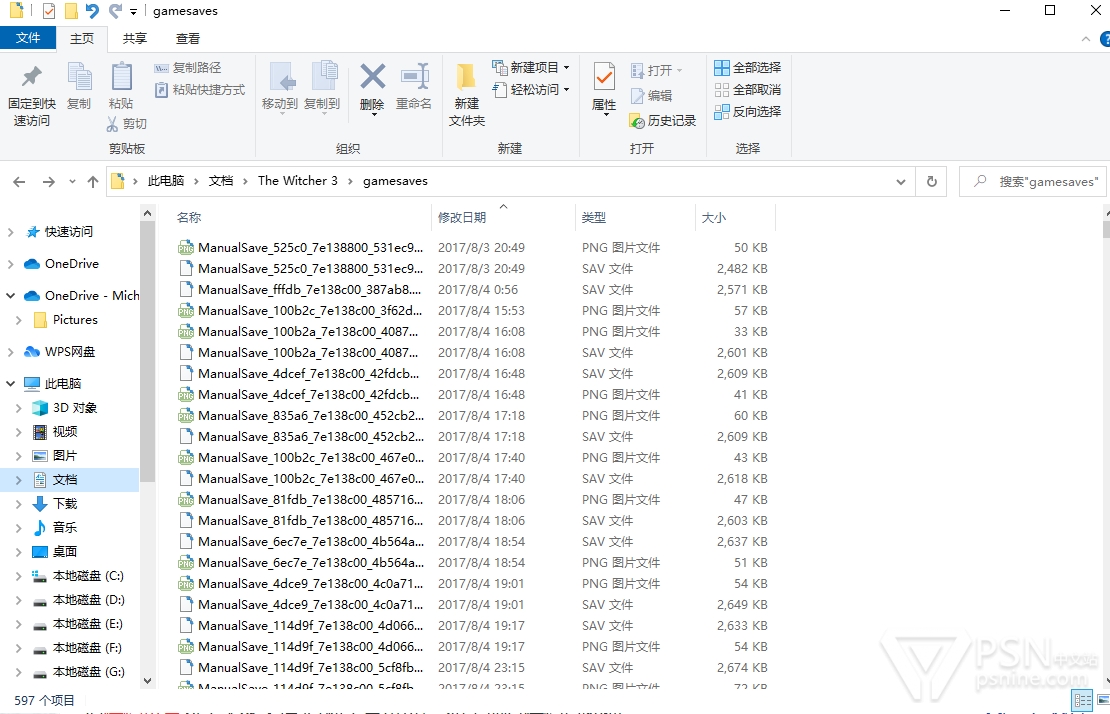Click the 固定到快速访问 pin icon
The image size is (1110, 714).
tap(32, 76)
